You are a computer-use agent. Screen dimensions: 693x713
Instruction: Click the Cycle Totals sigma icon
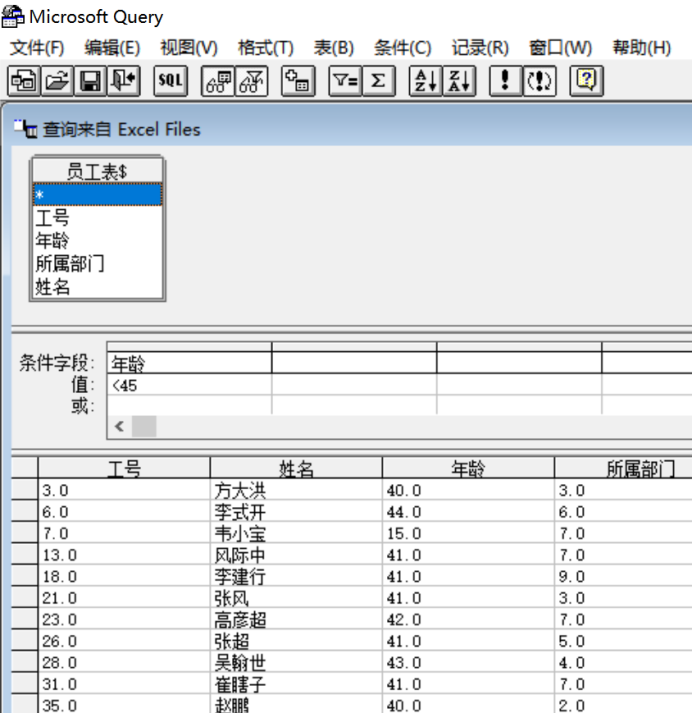[x=378, y=81]
